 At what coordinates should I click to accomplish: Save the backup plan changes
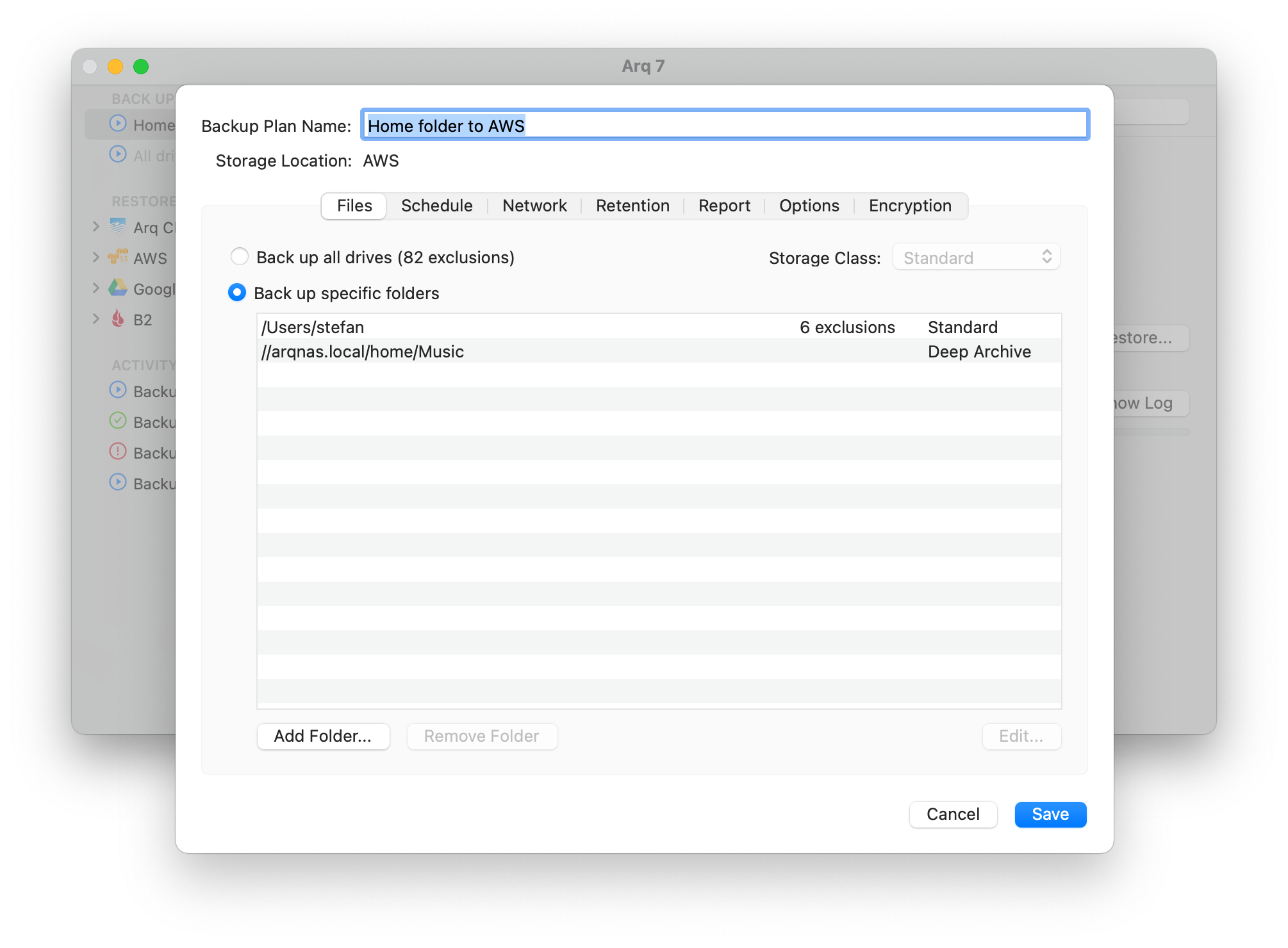click(1050, 814)
